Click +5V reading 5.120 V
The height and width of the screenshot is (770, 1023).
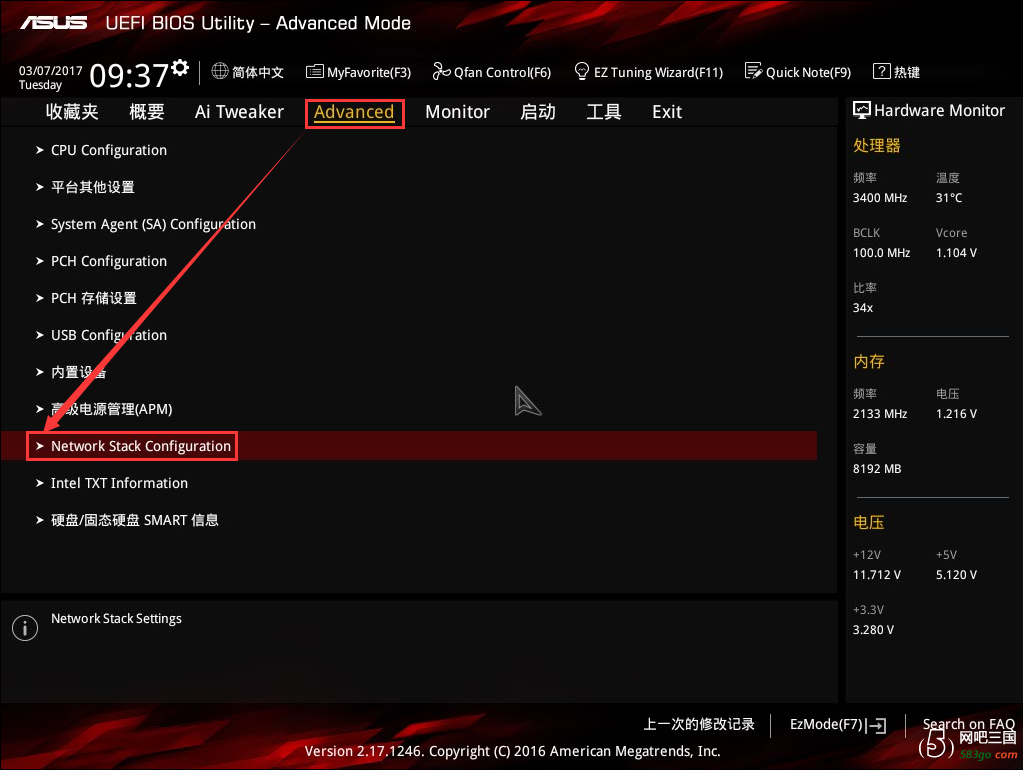956,575
